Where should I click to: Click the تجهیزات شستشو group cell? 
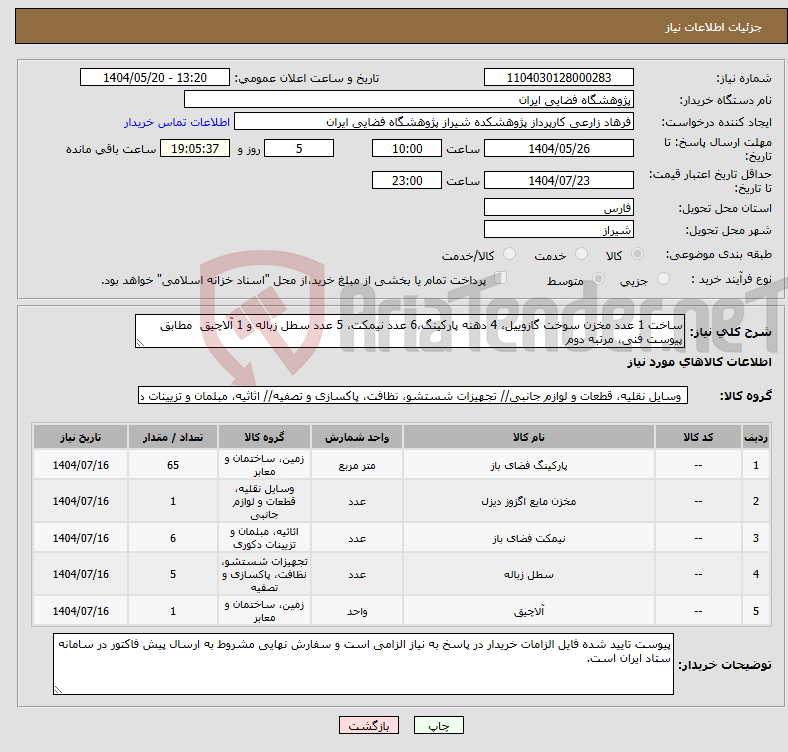click(x=264, y=574)
